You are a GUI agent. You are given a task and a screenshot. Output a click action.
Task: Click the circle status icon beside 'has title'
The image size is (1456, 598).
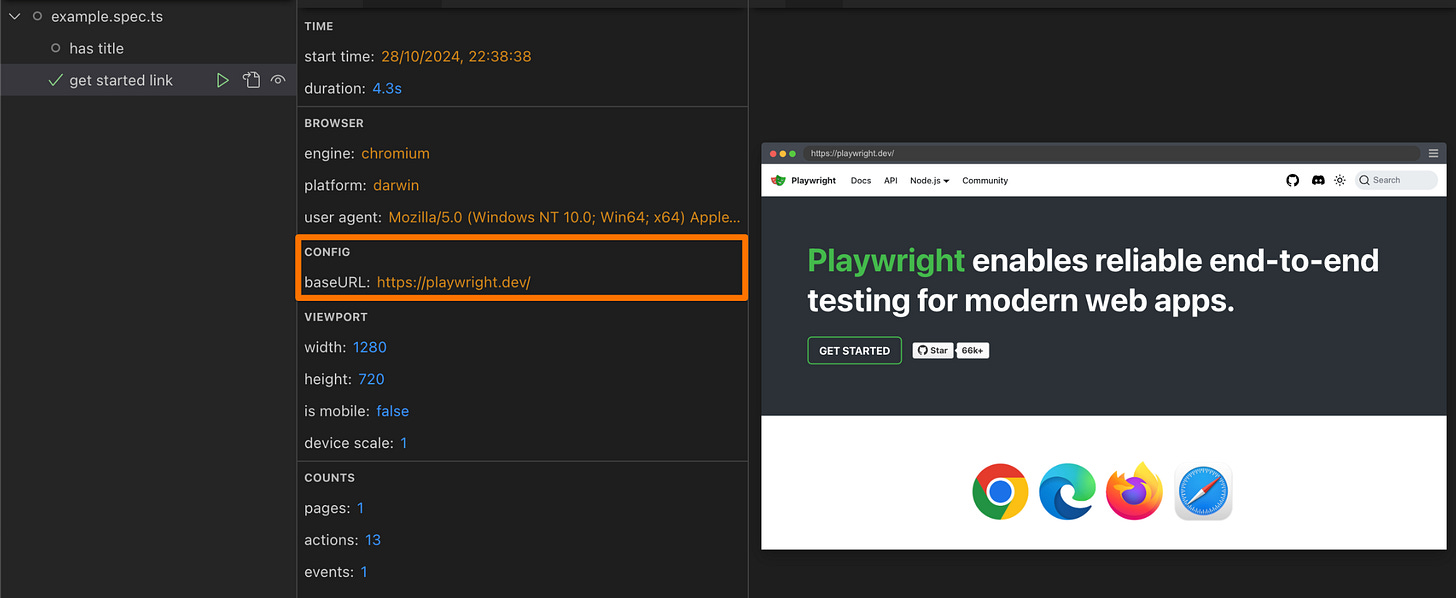[x=56, y=48]
